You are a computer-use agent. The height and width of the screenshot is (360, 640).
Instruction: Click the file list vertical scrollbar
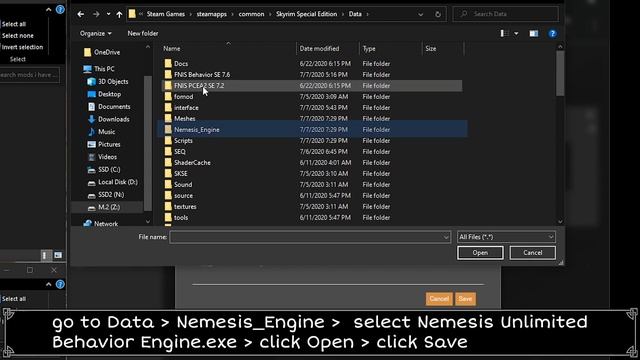click(560, 73)
